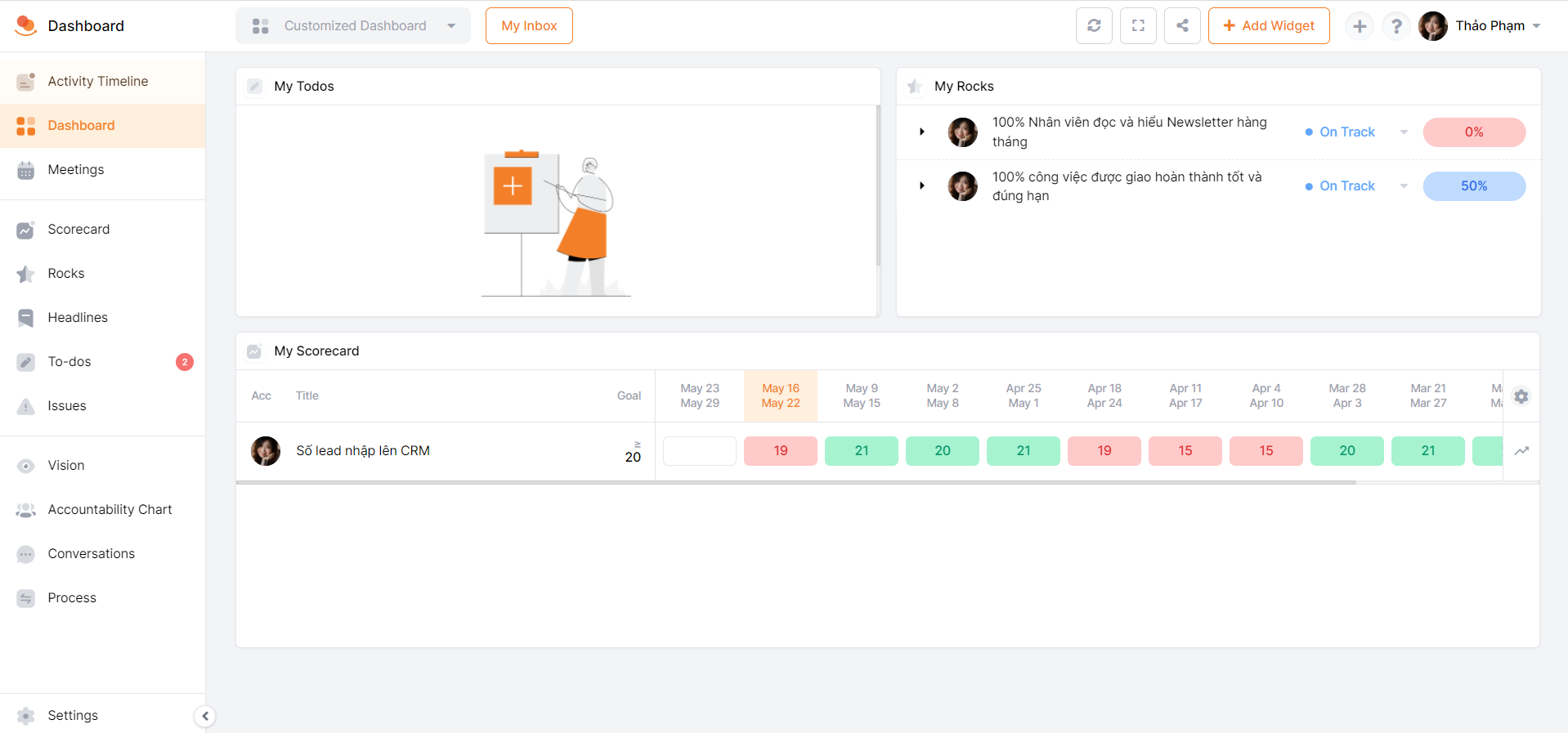
Task: Show trend chart for Số lead nhập lên CRM
Action: click(1521, 451)
